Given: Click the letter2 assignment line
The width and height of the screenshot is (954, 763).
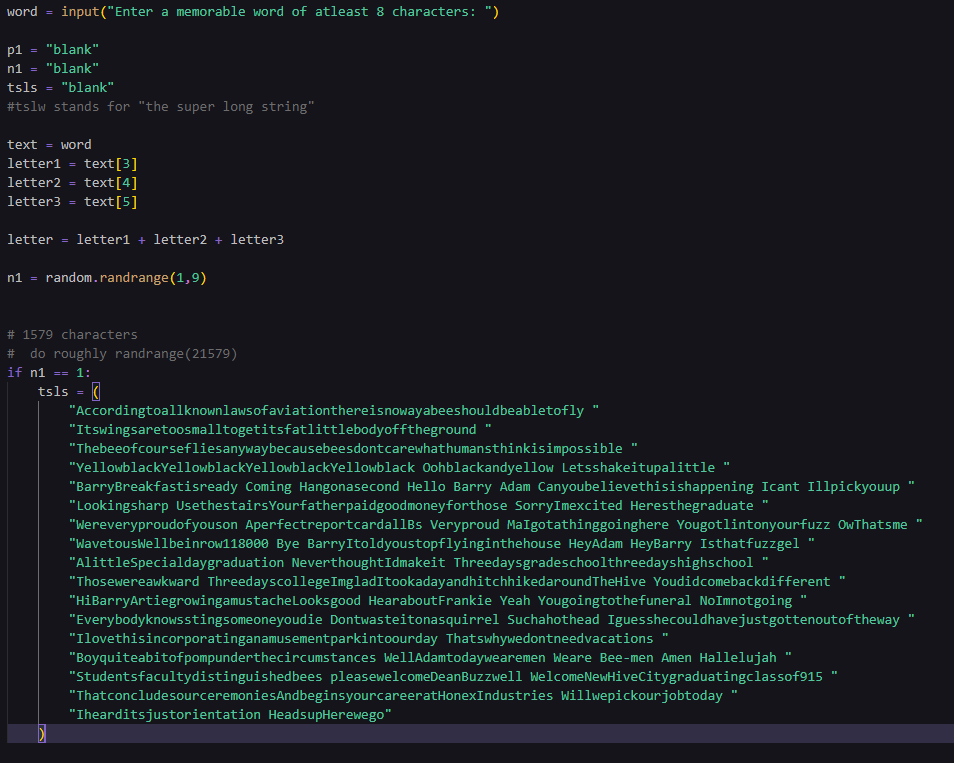Looking at the screenshot, I should click(70, 181).
